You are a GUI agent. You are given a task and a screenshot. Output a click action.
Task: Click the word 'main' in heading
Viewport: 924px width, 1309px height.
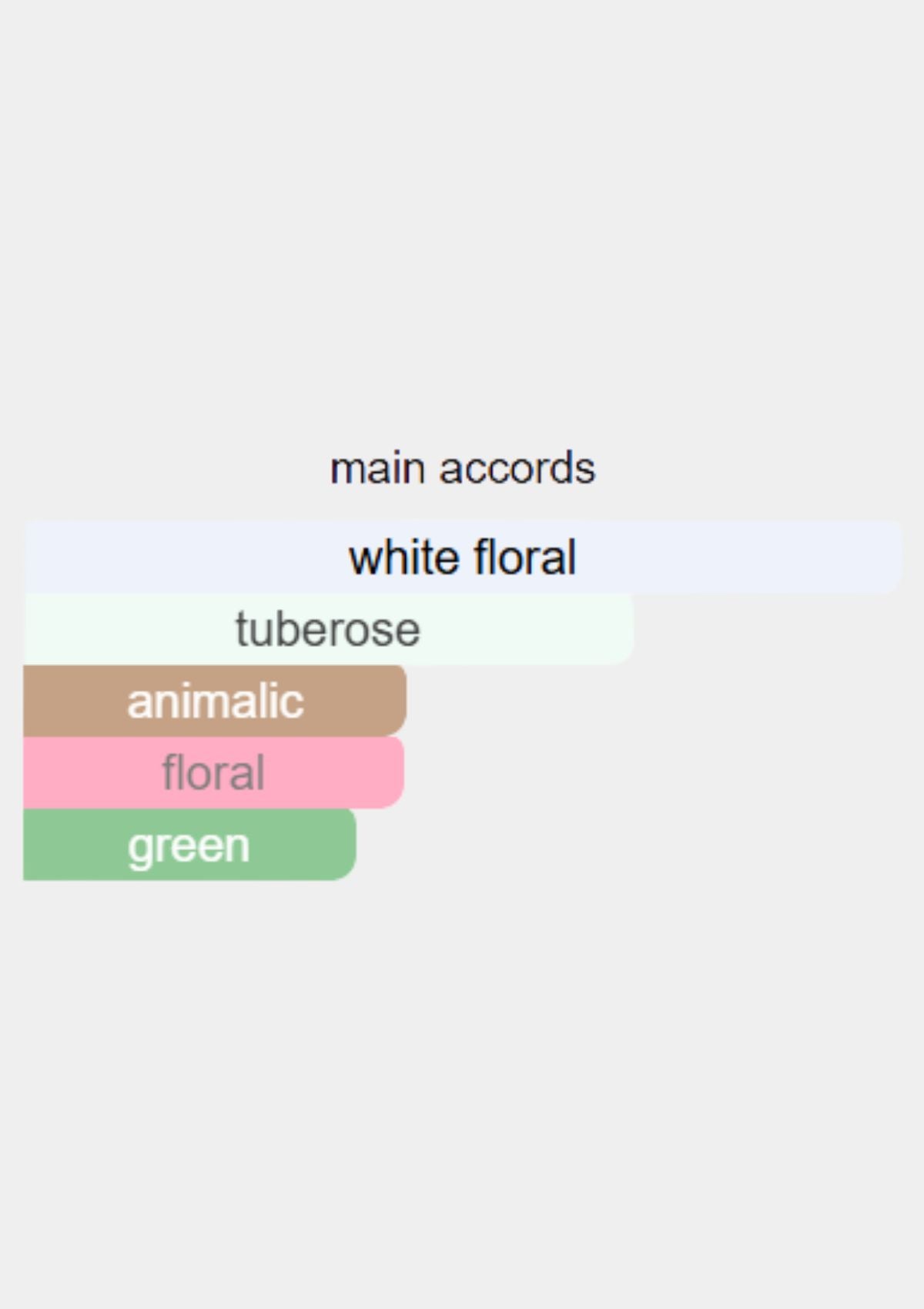pos(377,468)
